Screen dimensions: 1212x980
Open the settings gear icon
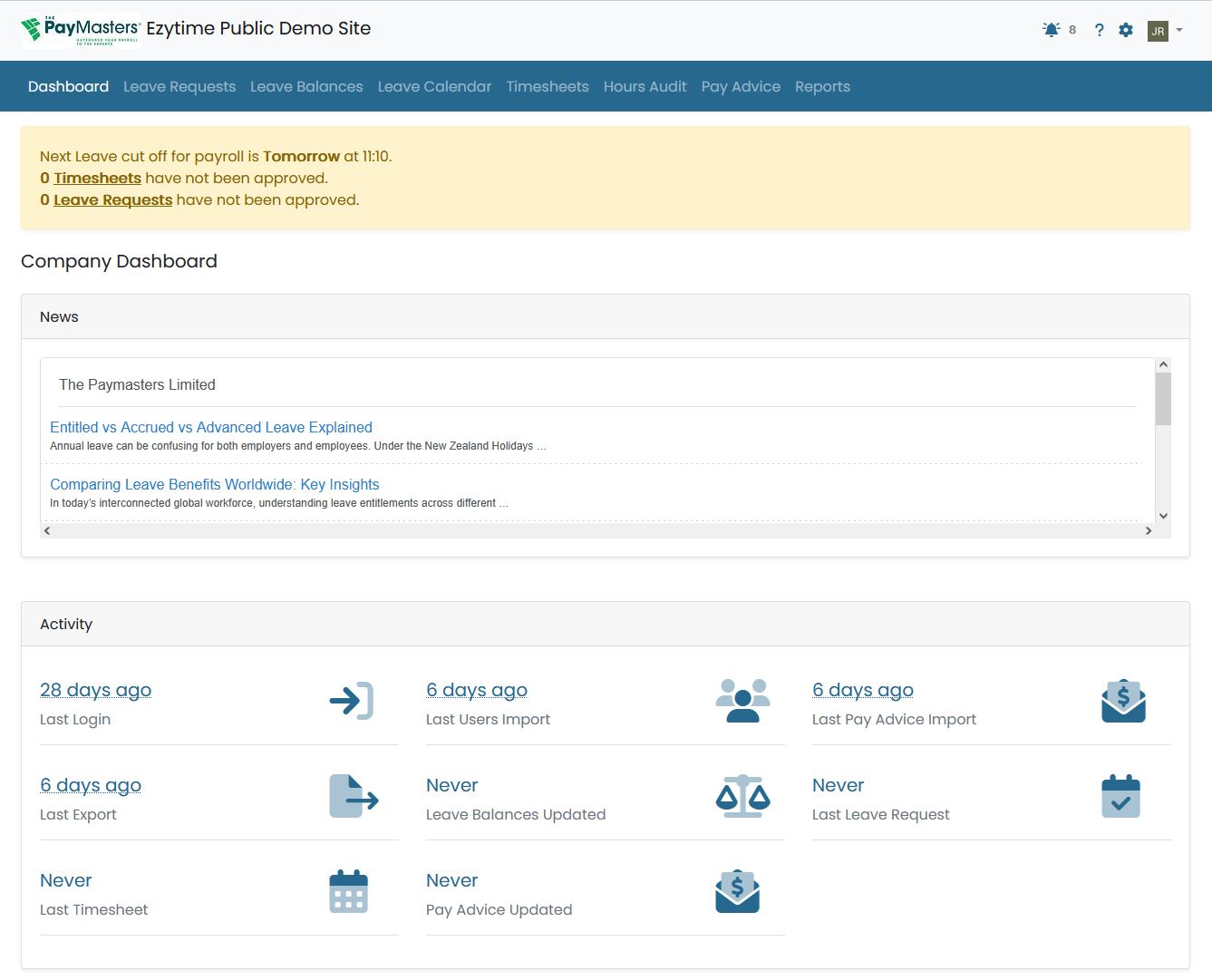1126,30
